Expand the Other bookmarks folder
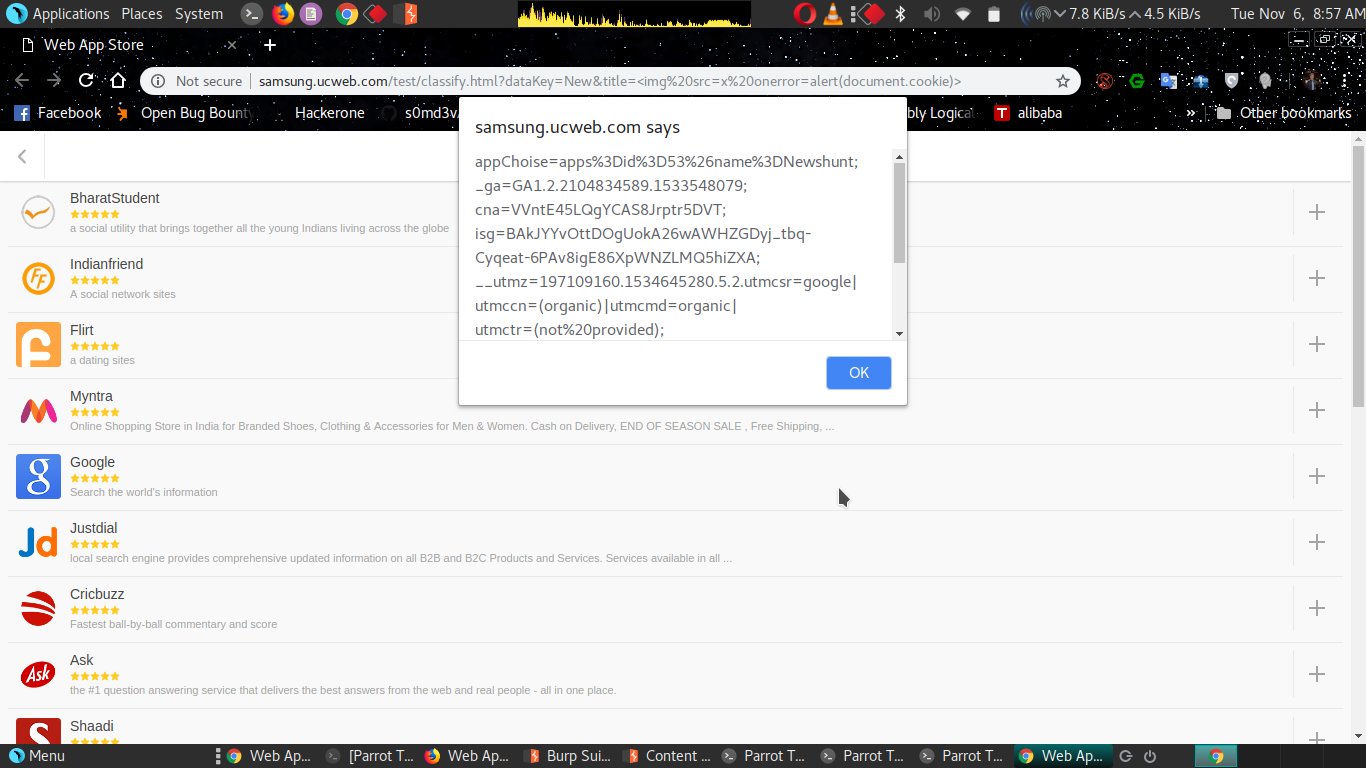This screenshot has height=768, width=1366. tap(1284, 113)
